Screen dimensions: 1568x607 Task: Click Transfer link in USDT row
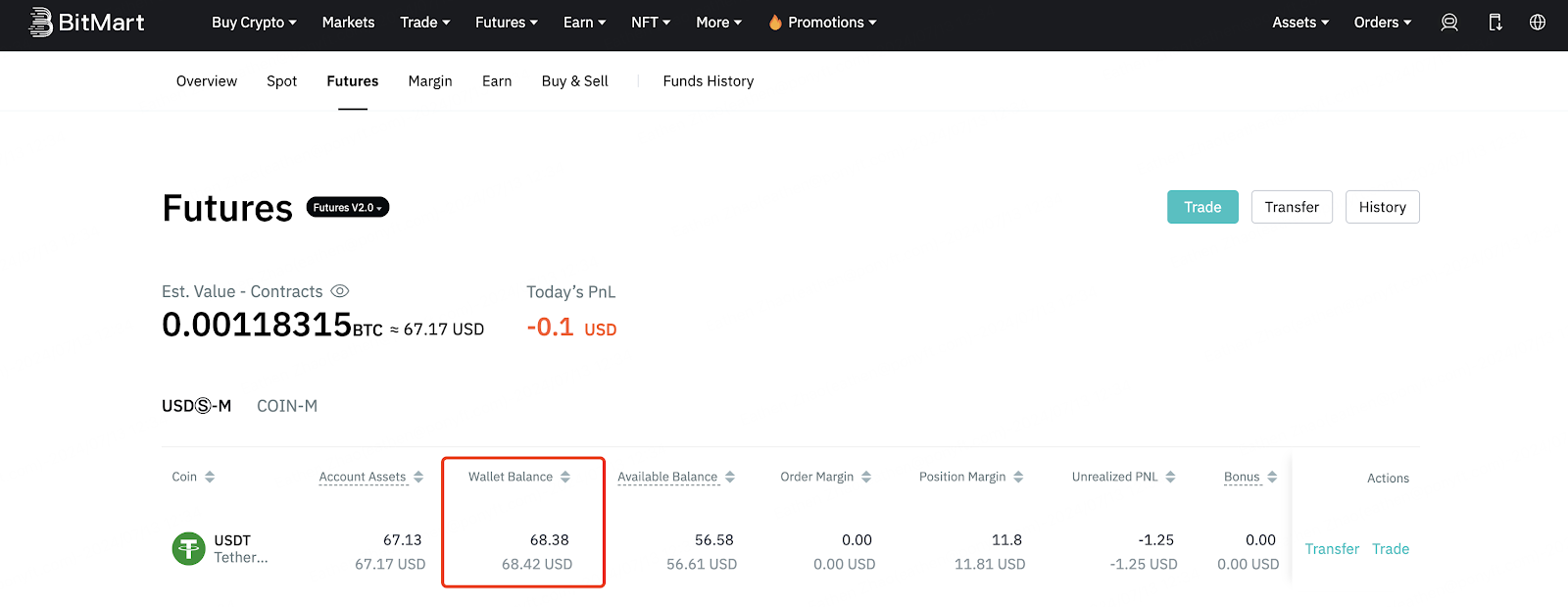[x=1332, y=549]
